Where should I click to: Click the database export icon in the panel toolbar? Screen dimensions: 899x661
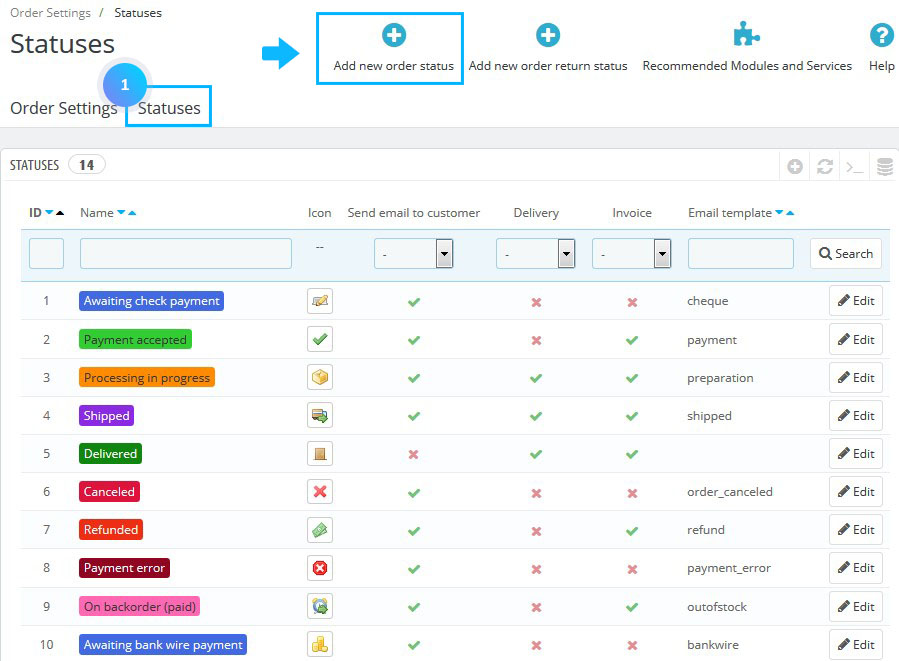pyautogui.click(x=884, y=165)
